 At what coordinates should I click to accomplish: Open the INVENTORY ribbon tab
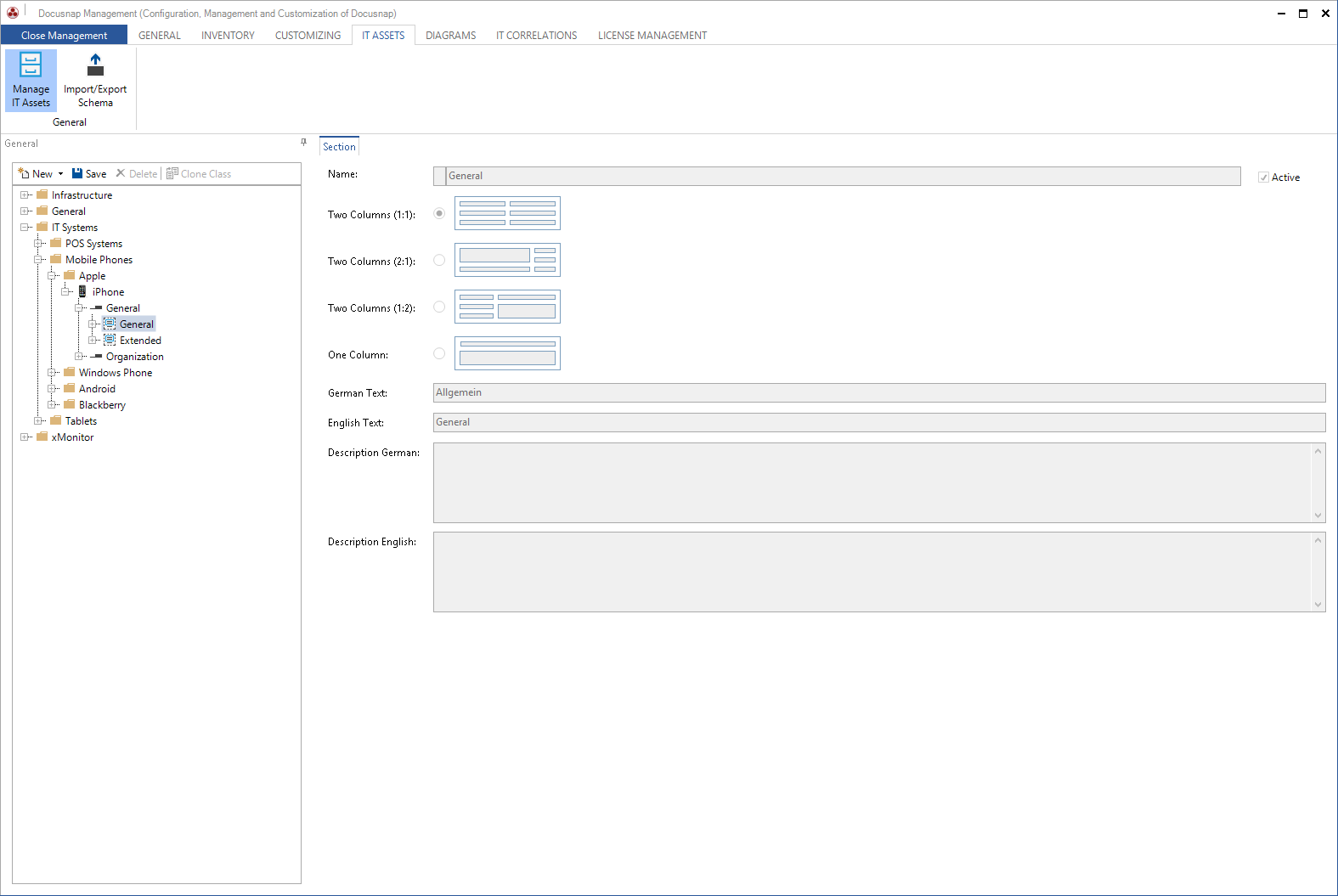point(228,35)
